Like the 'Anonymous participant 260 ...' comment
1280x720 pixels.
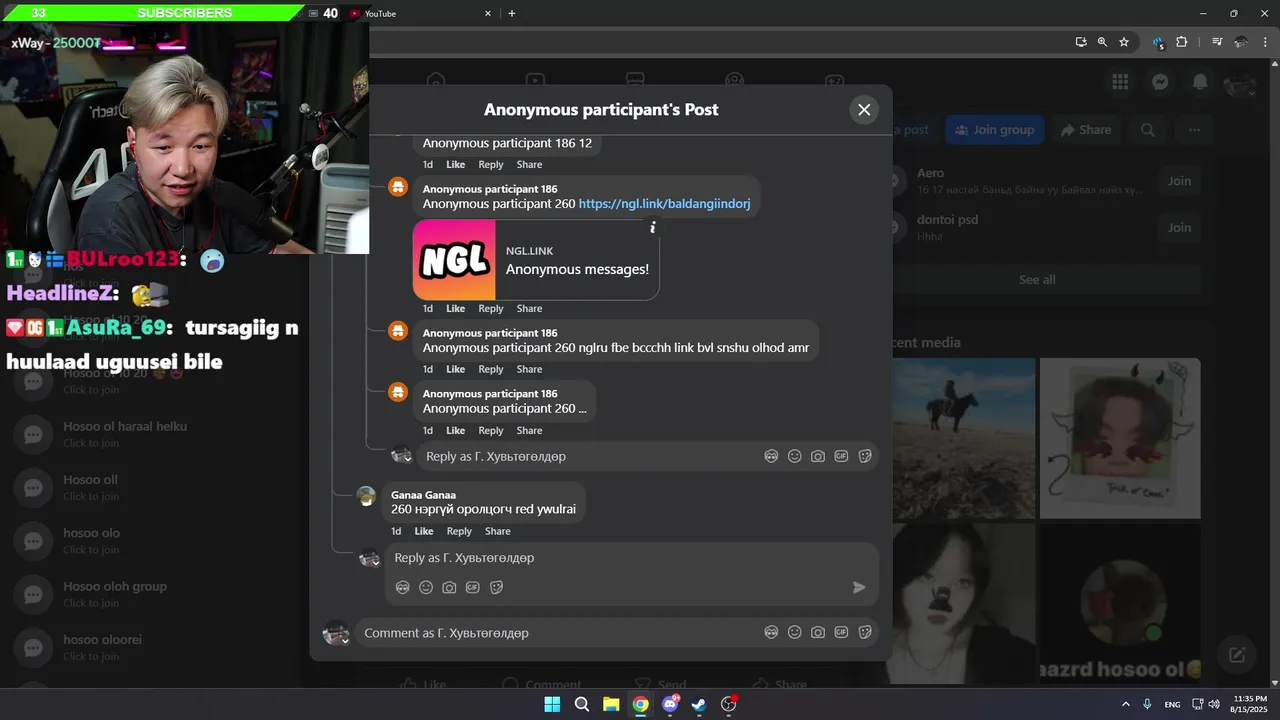(455, 431)
